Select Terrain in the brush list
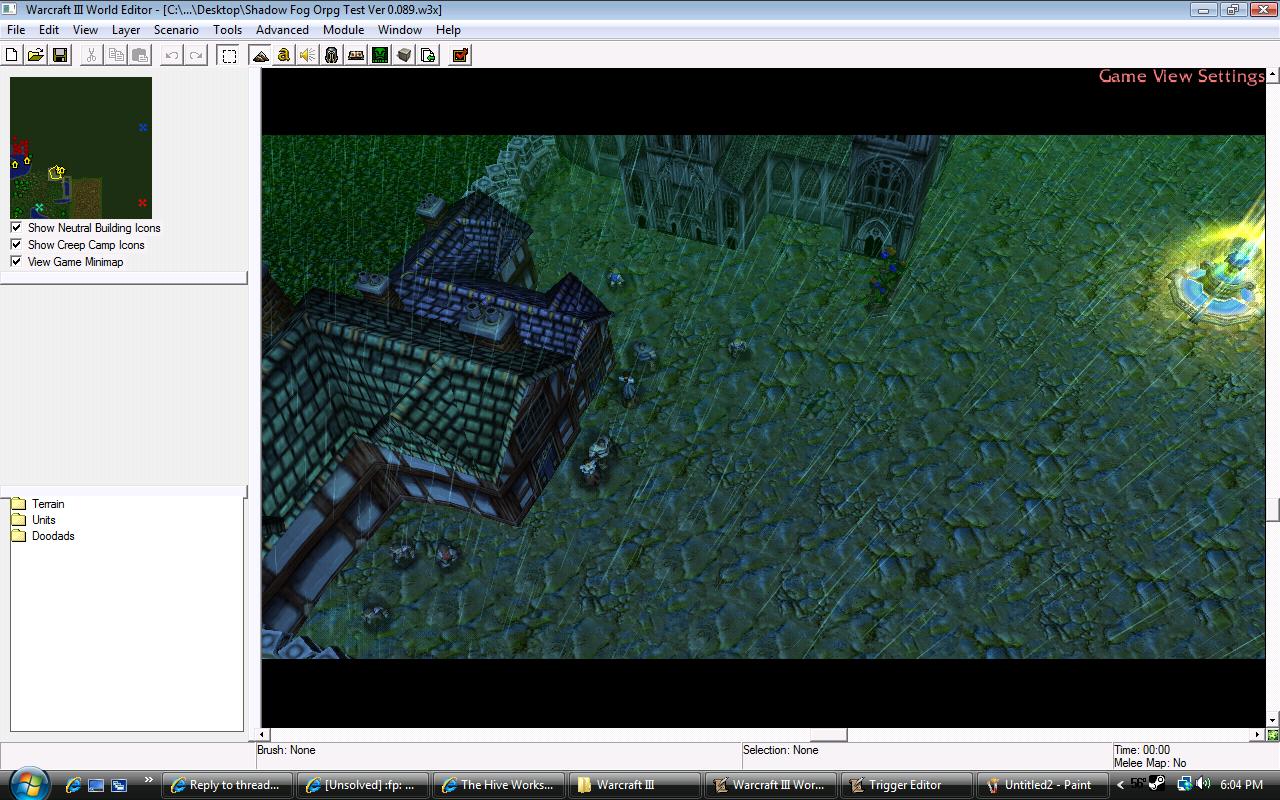 [48, 504]
